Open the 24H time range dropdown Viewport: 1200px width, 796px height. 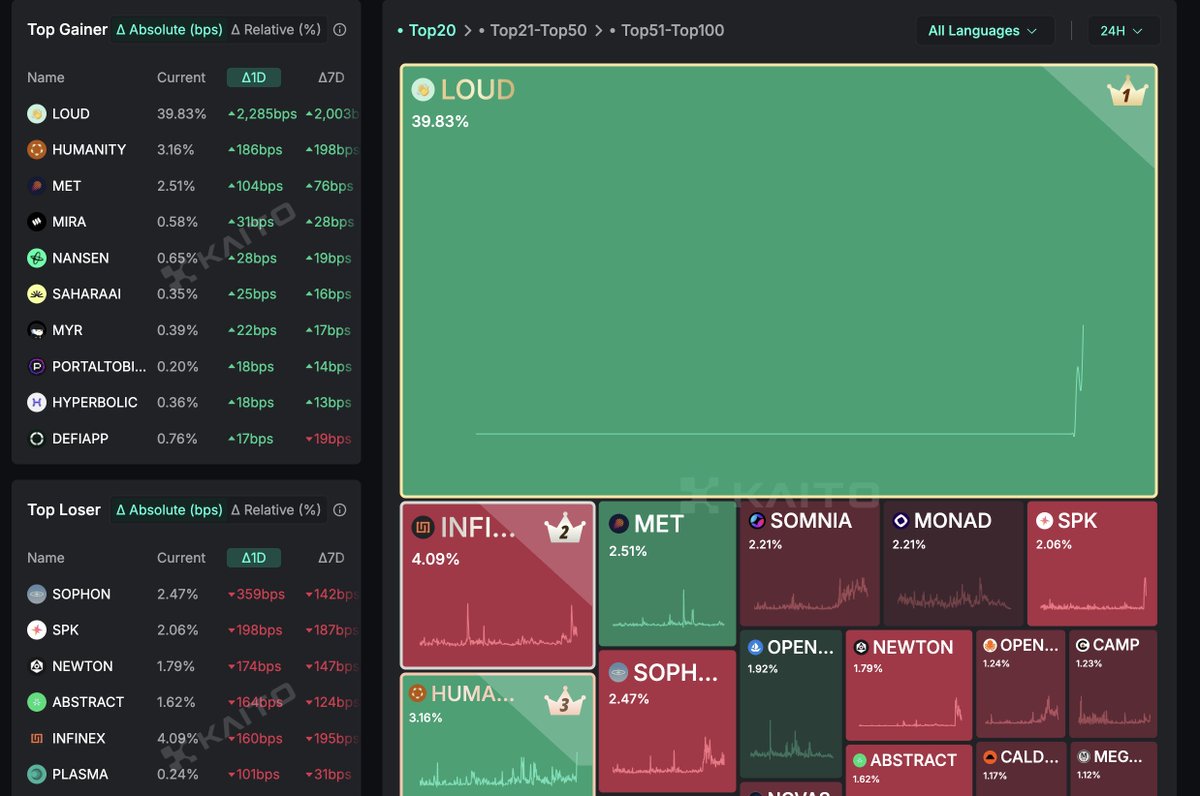coord(1123,31)
